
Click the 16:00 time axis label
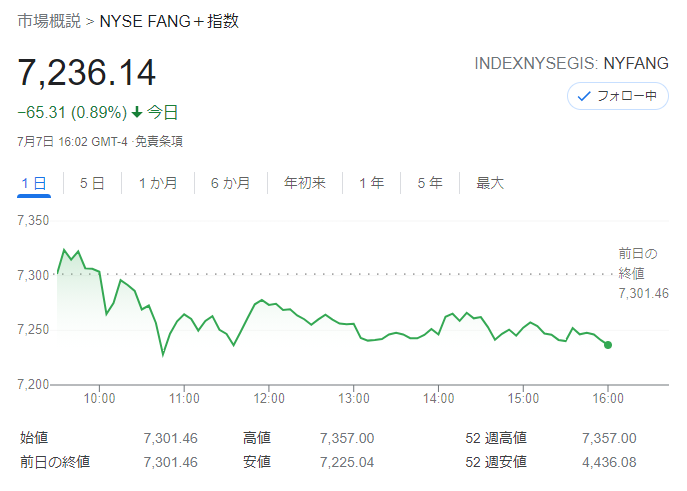608,398
